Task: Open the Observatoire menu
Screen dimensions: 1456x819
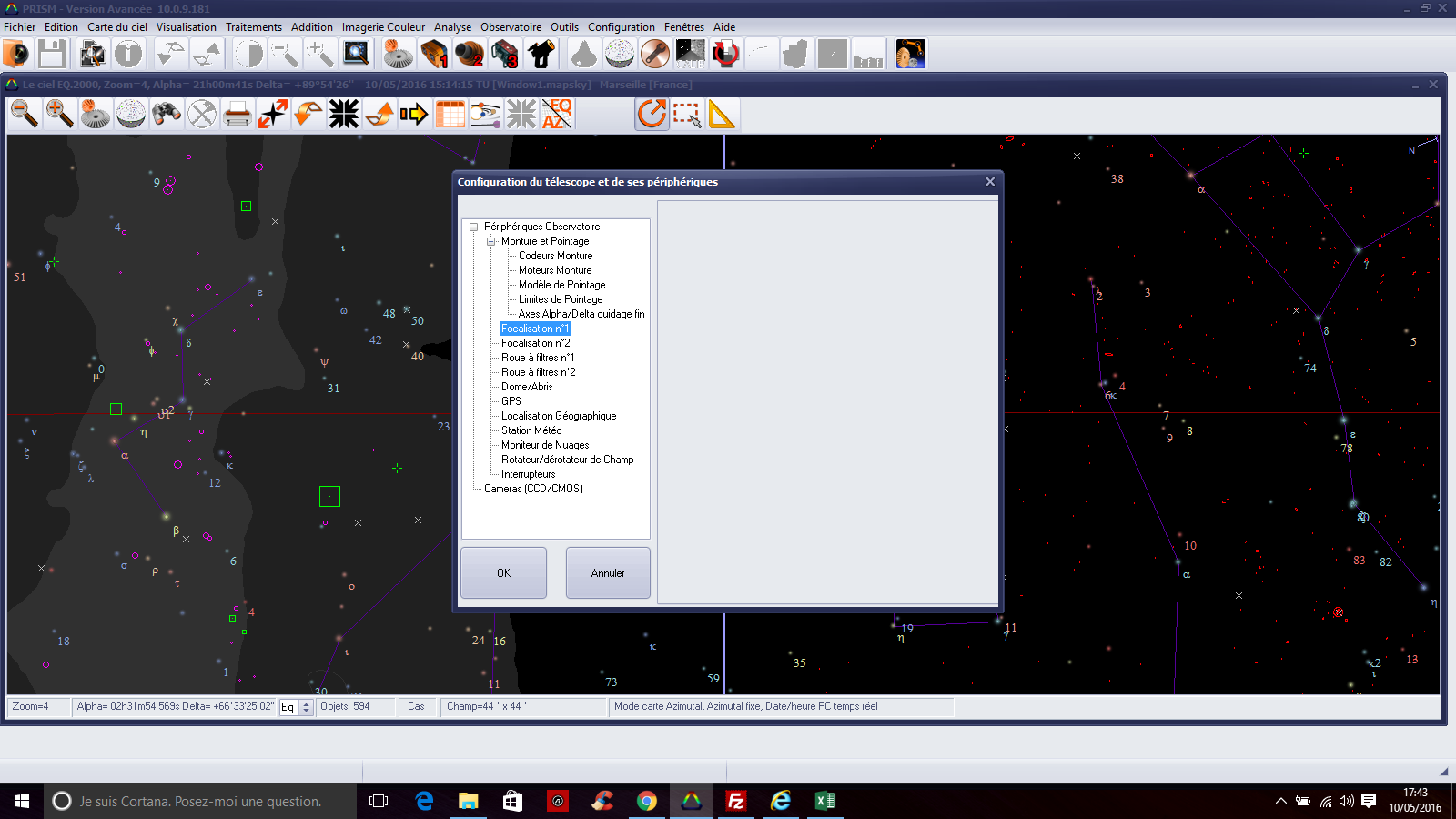Action: pos(511,27)
